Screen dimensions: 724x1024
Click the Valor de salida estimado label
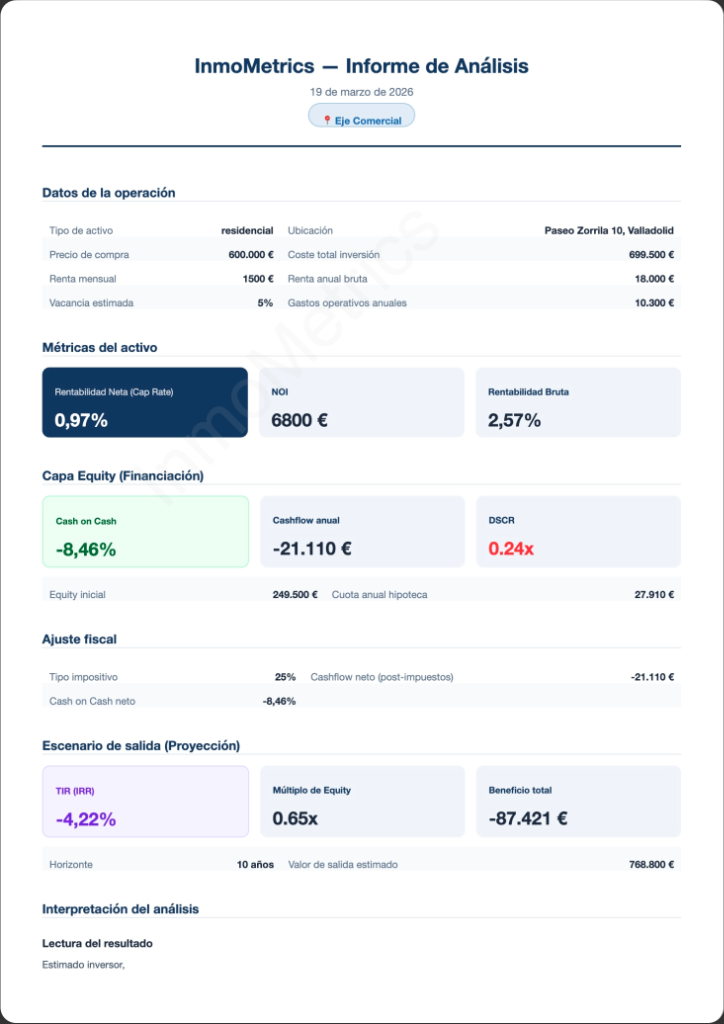343,865
